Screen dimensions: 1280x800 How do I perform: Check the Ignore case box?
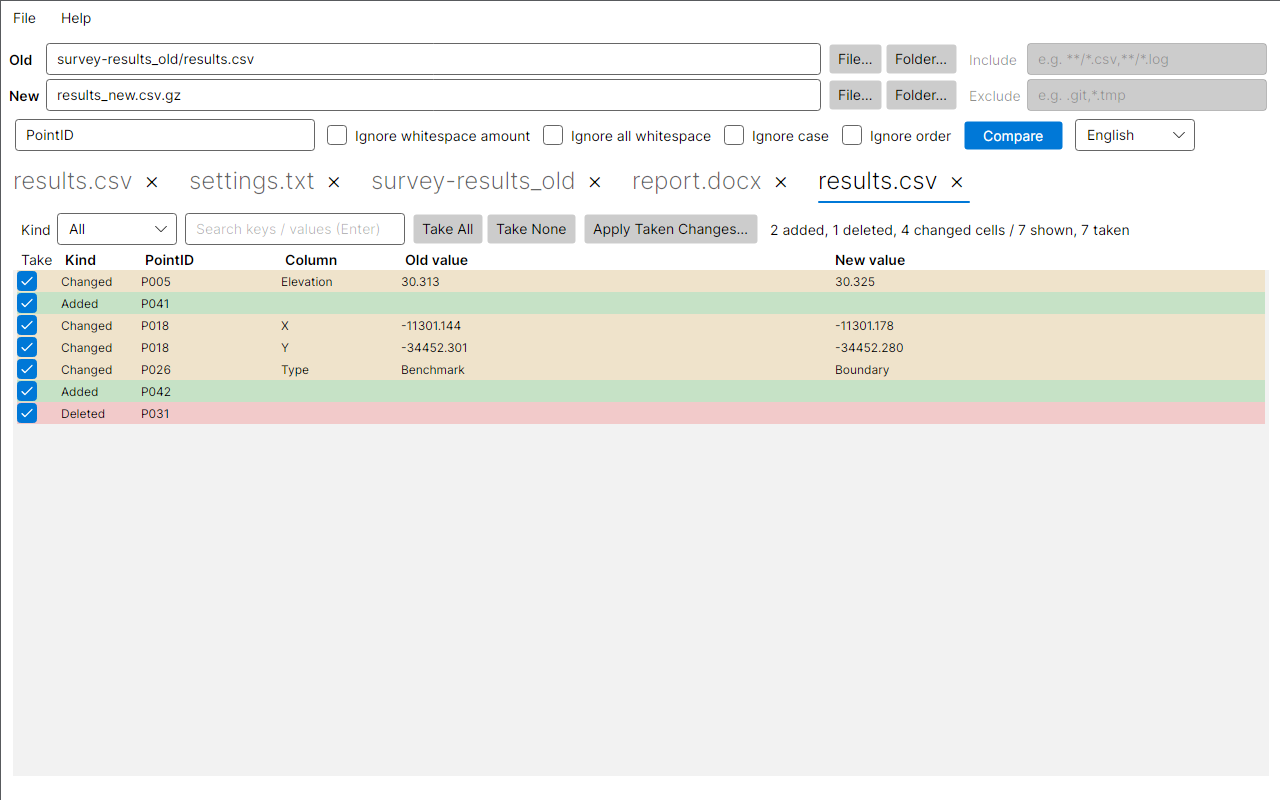pos(734,135)
